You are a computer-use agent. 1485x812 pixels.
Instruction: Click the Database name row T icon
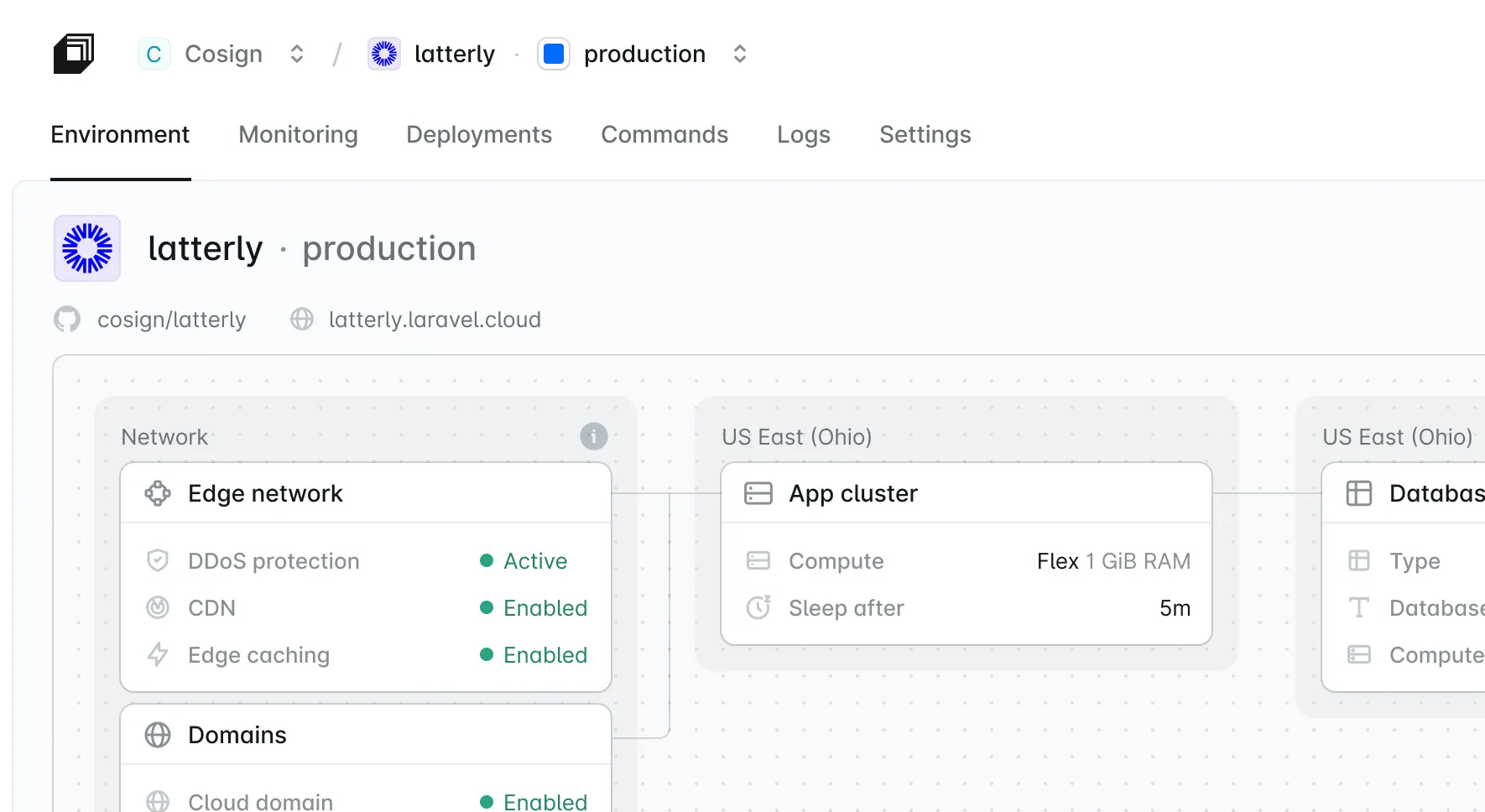click(1359, 607)
